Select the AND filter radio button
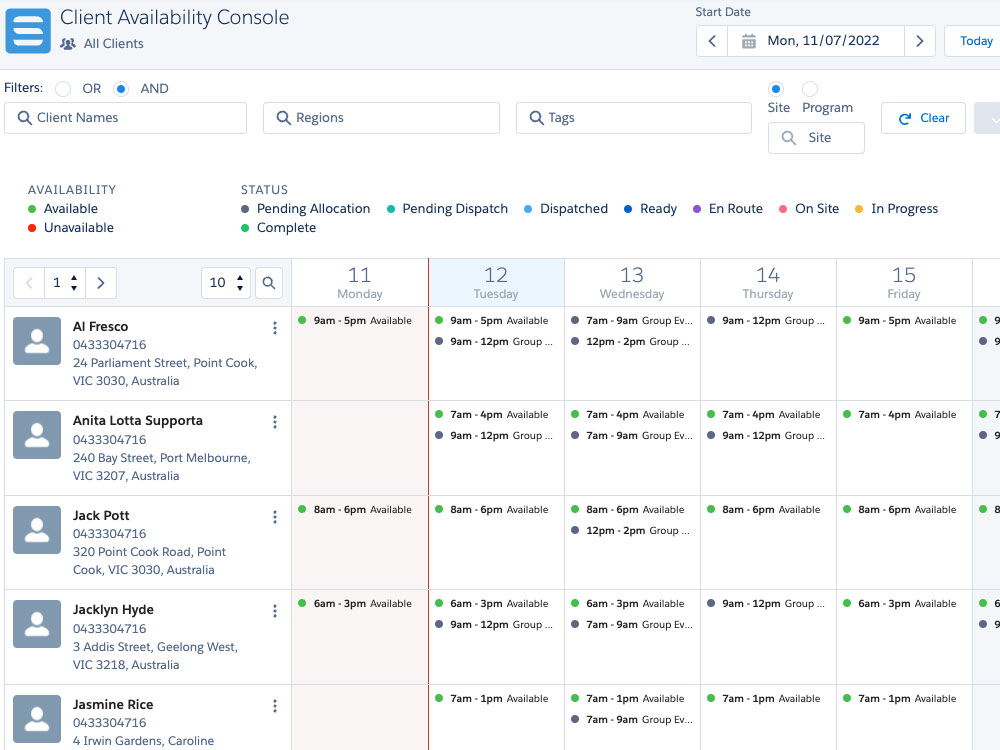Viewport: 1000px width, 750px height. click(121, 89)
